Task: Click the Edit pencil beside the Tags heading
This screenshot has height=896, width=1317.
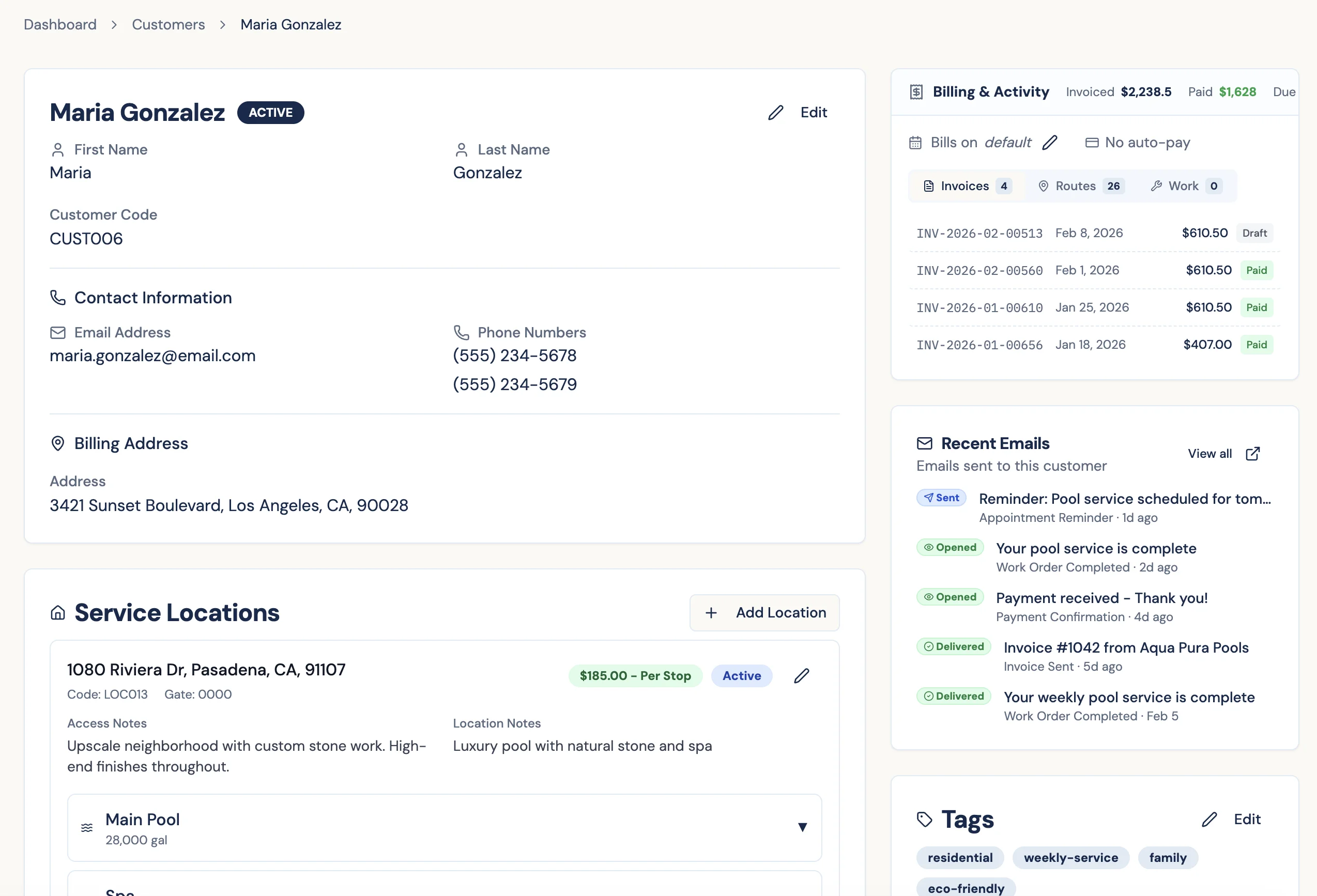Action: coord(1210,820)
